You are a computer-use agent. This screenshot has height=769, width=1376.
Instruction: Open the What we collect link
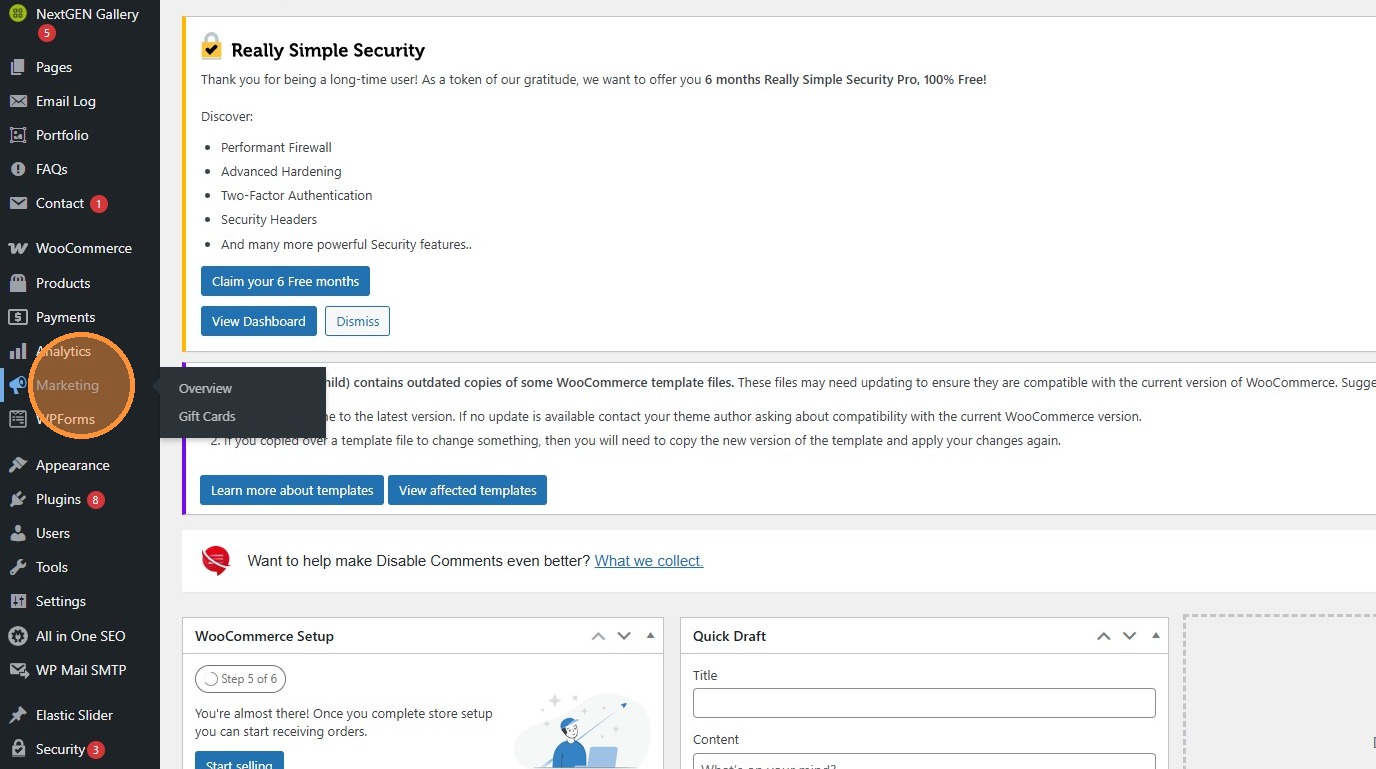click(x=649, y=561)
